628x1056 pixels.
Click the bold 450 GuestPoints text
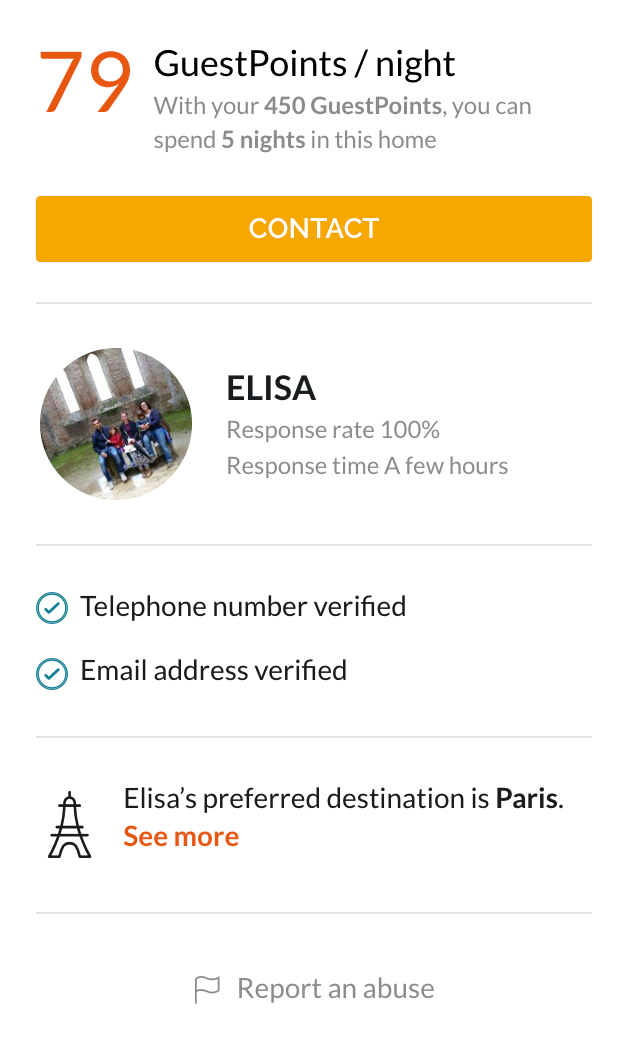tap(352, 106)
